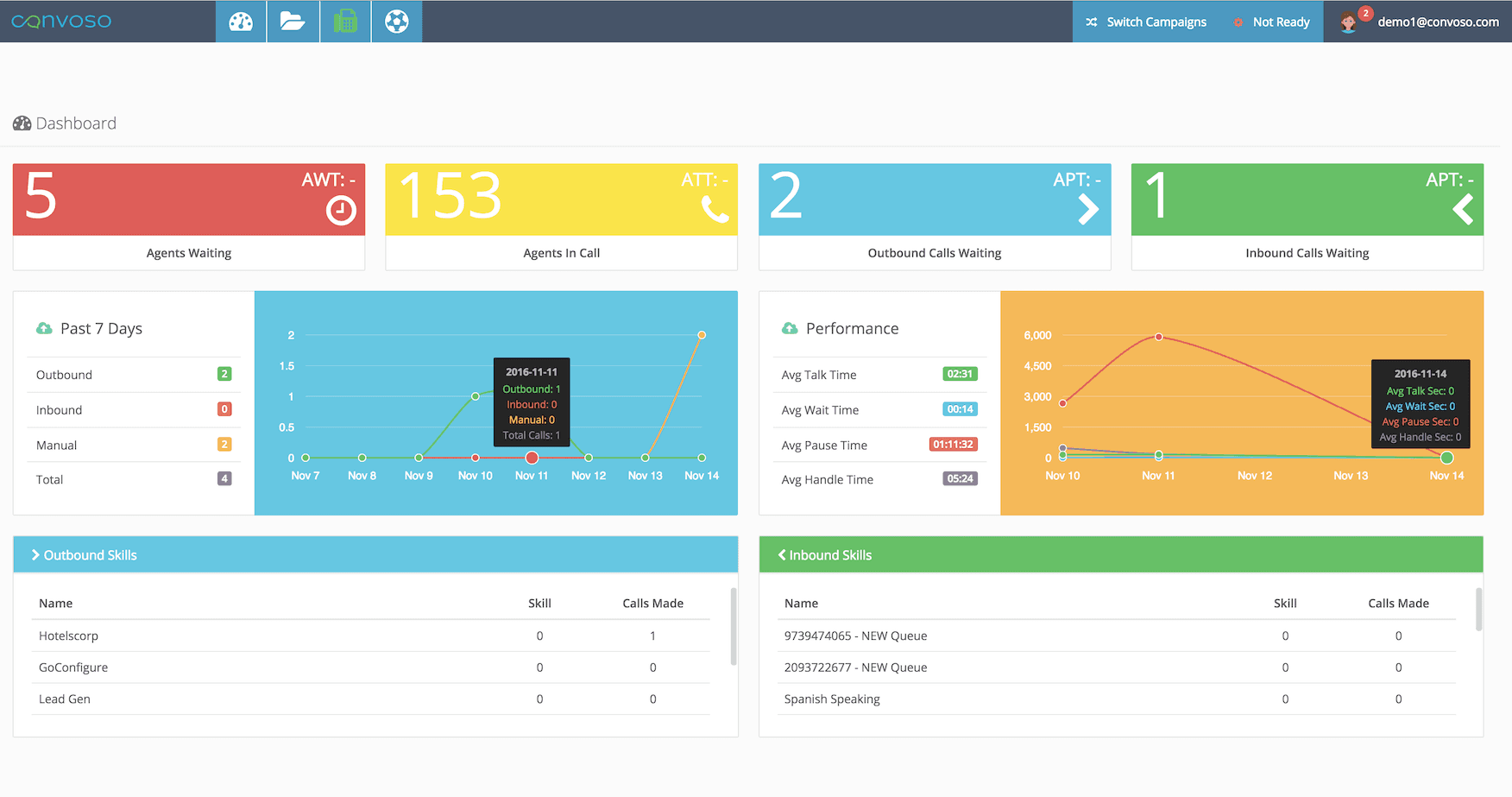The image size is (1512, 797).
Task: Select the red Nov 11 data point on calls chart
Action: 532,458
